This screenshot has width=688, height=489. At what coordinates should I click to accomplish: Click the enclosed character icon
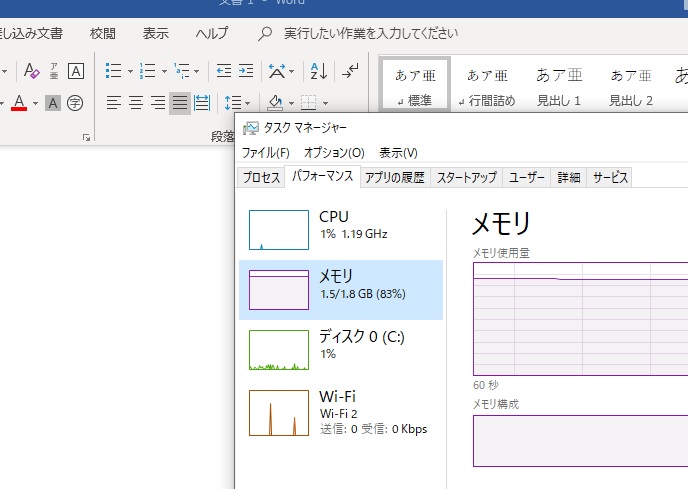pyautogui.click(x=75, y=103)
